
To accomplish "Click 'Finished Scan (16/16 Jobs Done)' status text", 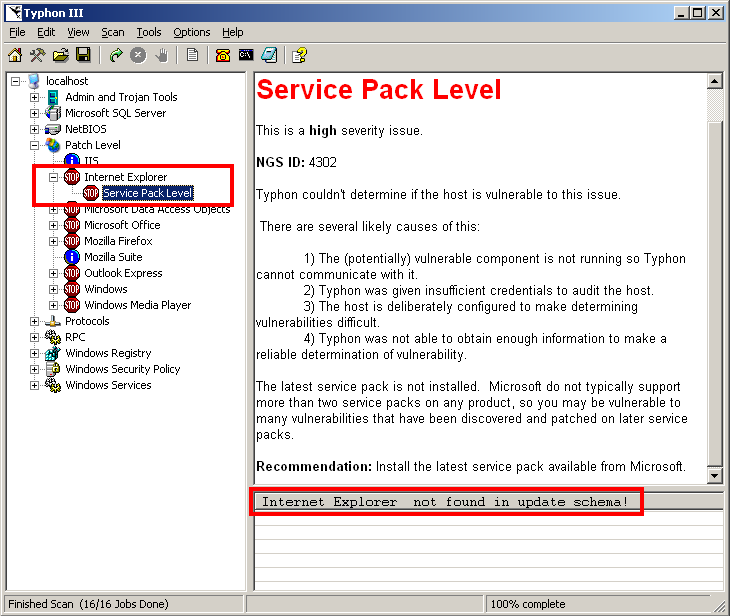I will tap(88, 604).
